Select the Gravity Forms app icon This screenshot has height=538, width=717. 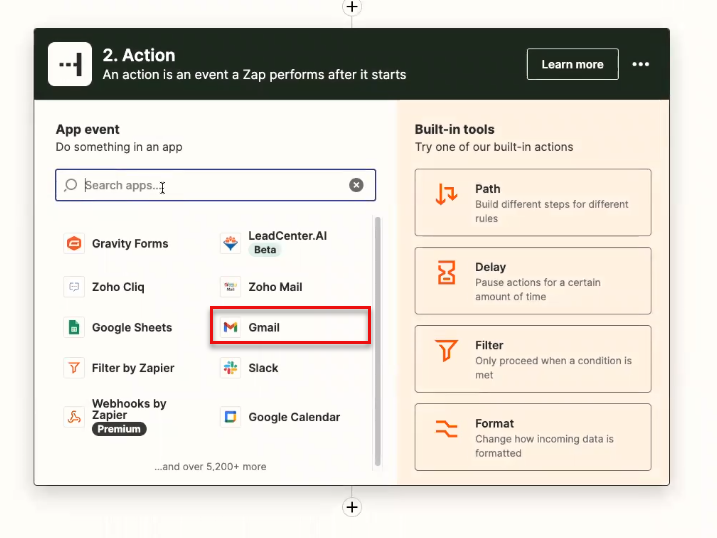[x=73, y=243]
